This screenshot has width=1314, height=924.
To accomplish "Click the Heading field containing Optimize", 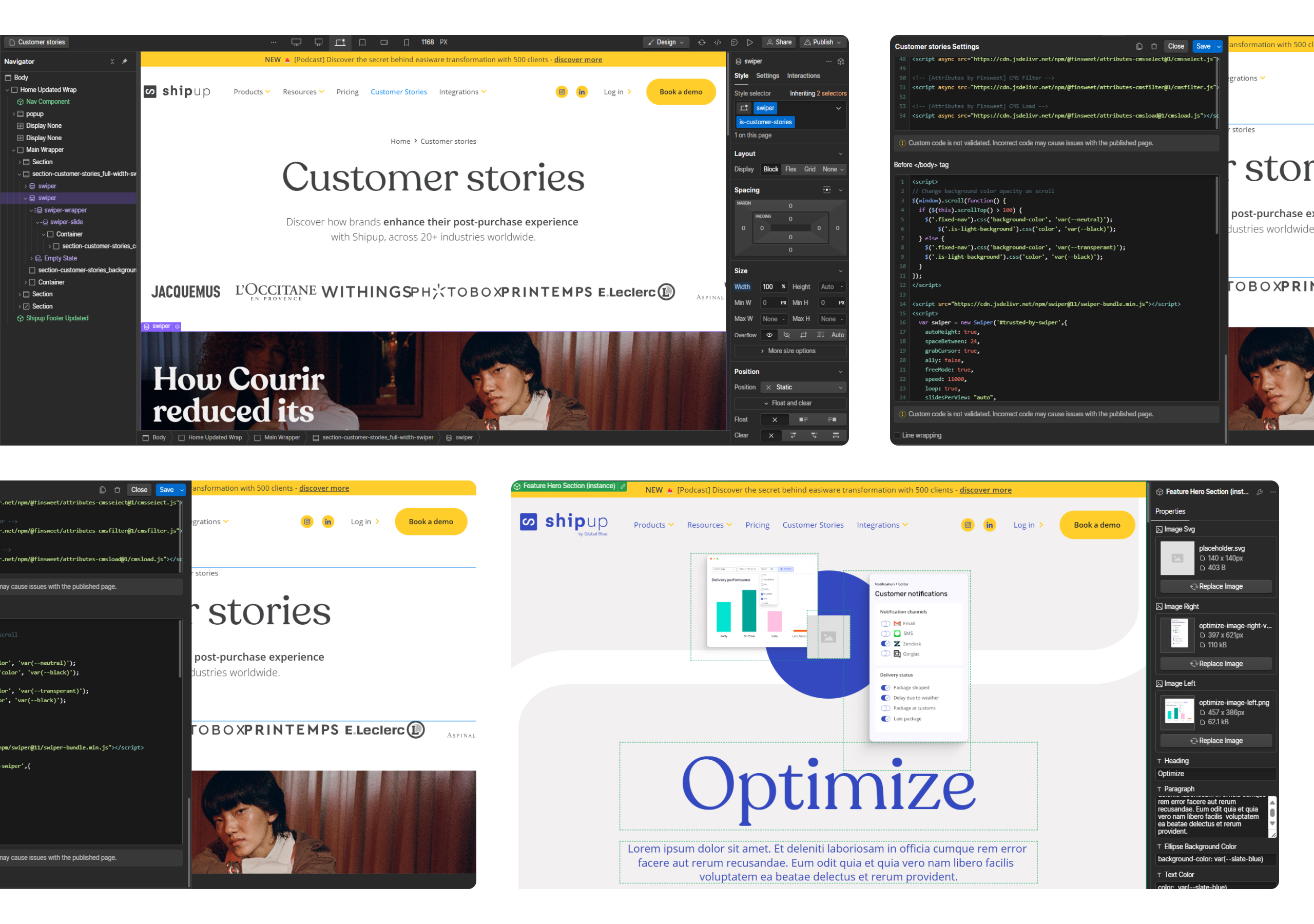I will 1215,774.
